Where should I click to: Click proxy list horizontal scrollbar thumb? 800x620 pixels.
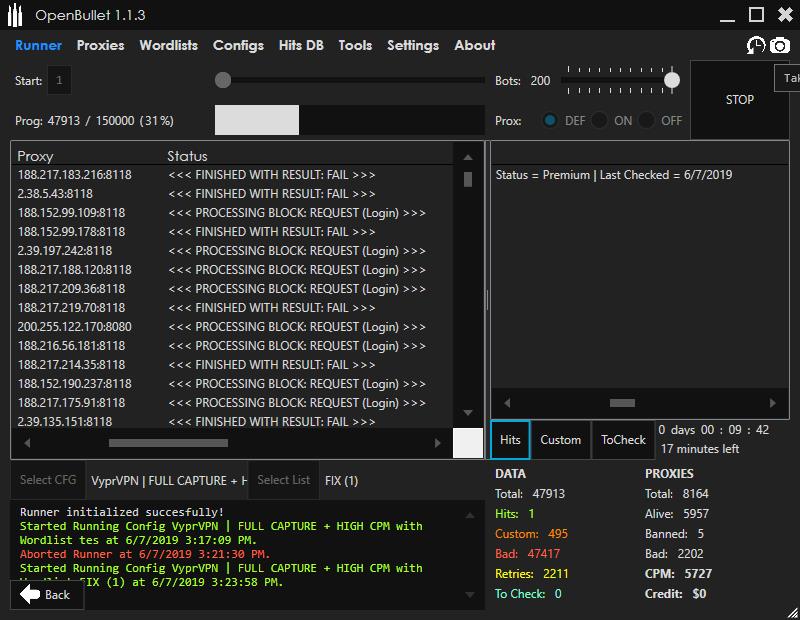click(168, 443)
